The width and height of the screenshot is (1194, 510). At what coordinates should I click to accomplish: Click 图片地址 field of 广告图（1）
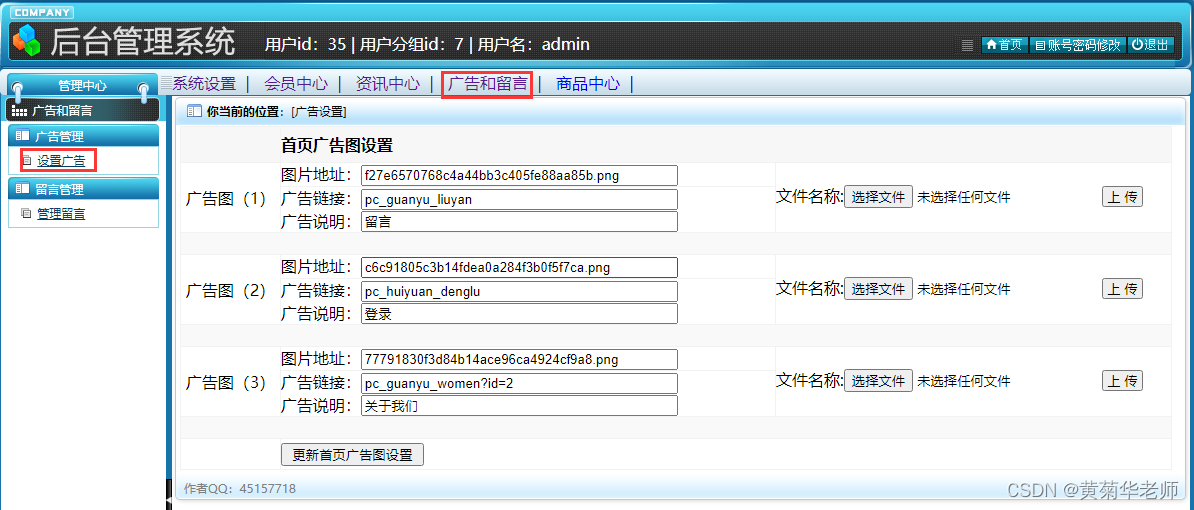(519, 175)
